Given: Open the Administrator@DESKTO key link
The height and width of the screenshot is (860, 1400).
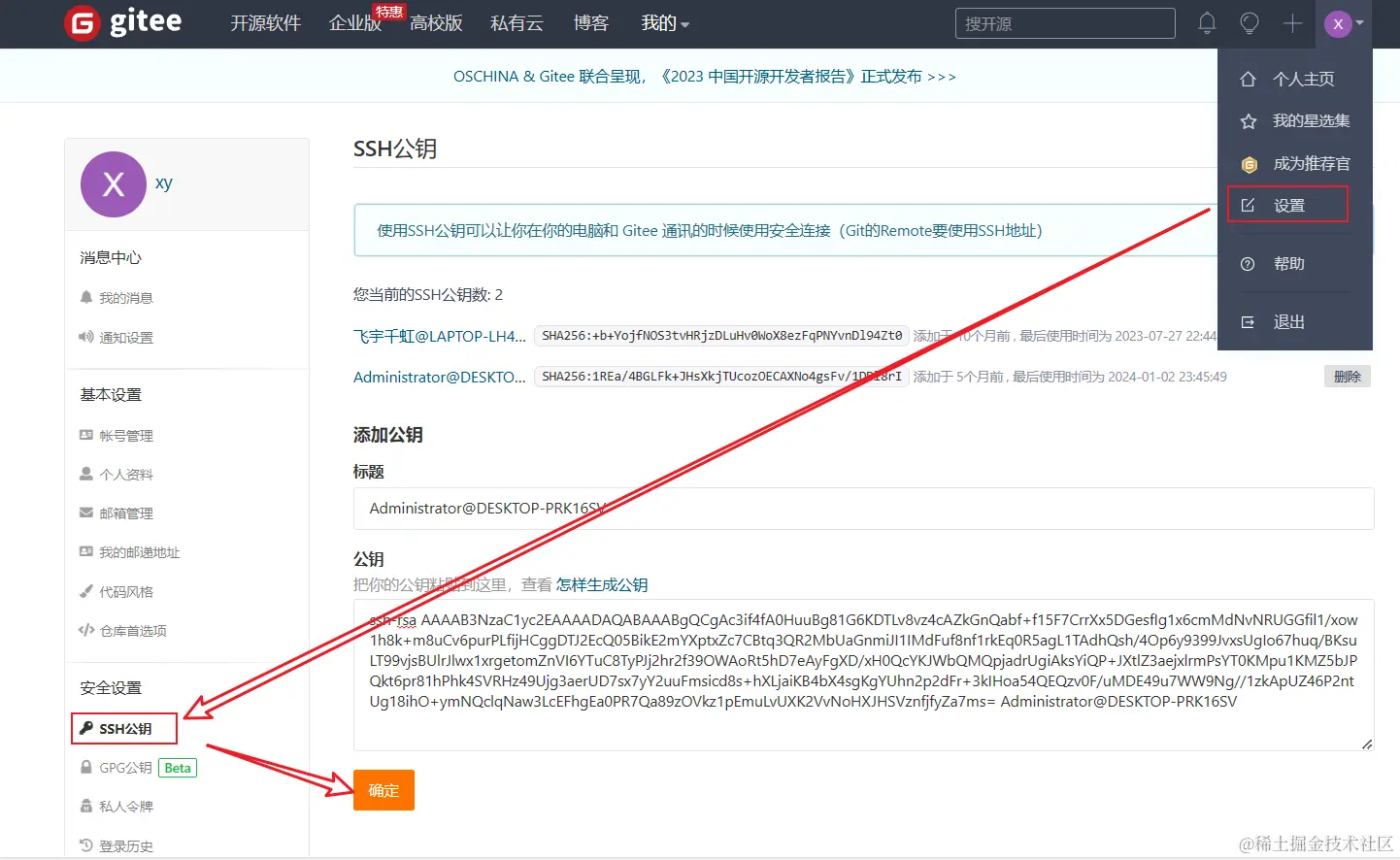Looking at the screenshot, I should (x=440, y=377).
